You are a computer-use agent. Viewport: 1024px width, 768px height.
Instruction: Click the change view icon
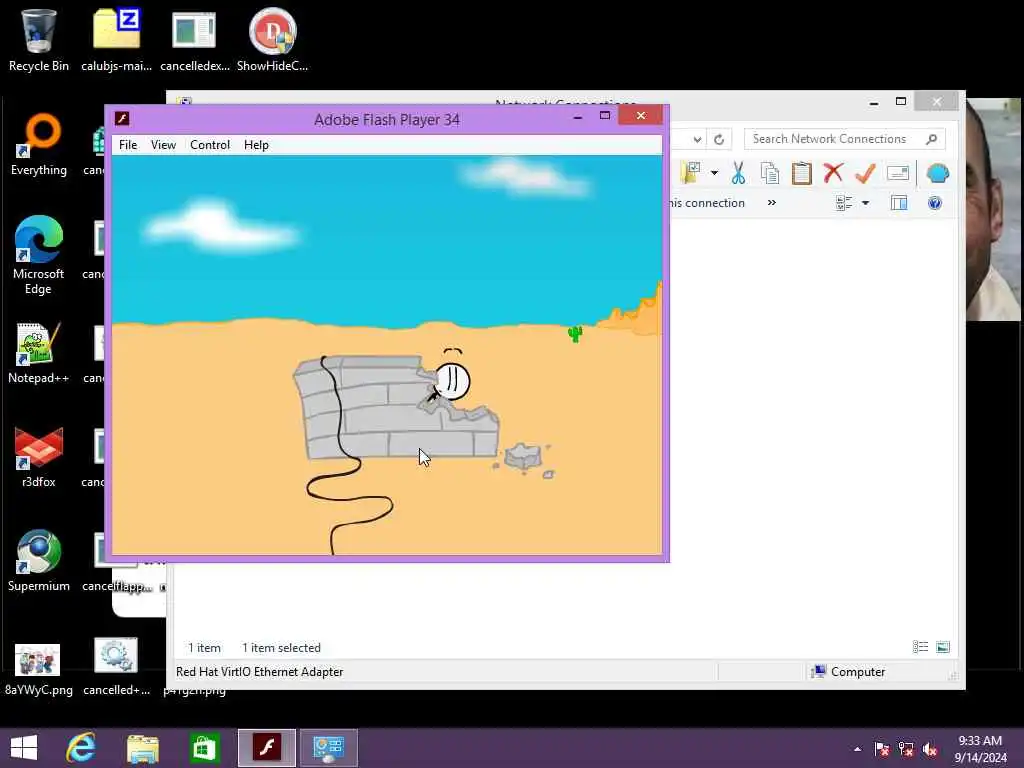[x=844, y=203]
